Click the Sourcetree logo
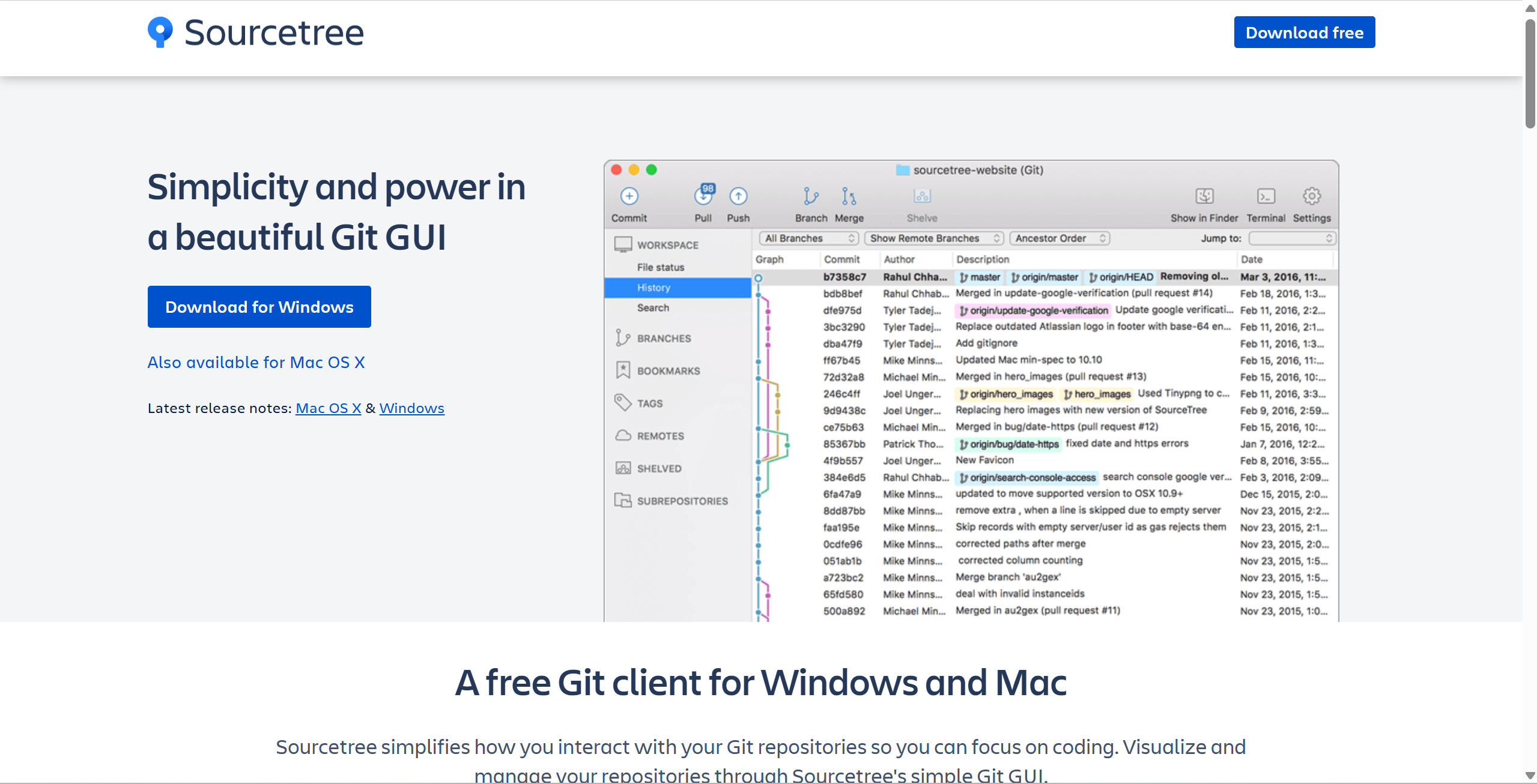This screenshot has height=784, width=1537. [256, 32]
